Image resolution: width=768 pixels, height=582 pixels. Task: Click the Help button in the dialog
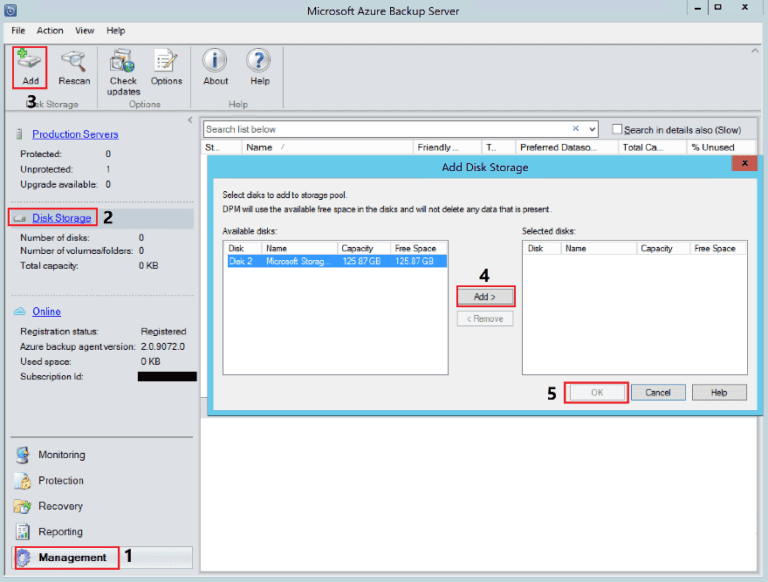[719, 392]
